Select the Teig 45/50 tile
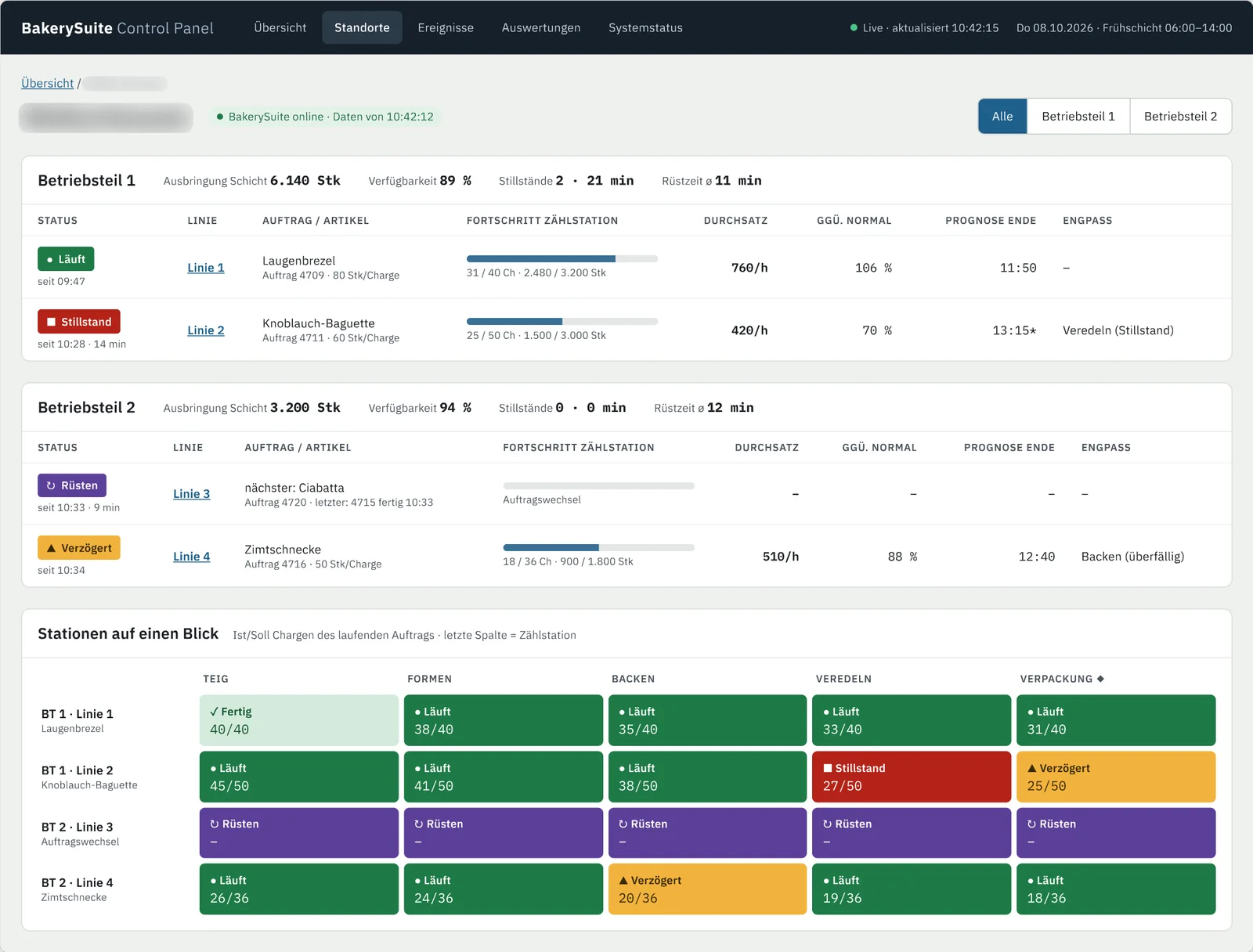Image resolution: width=1253 pixels, height=952 pixels. pos(299,777)
